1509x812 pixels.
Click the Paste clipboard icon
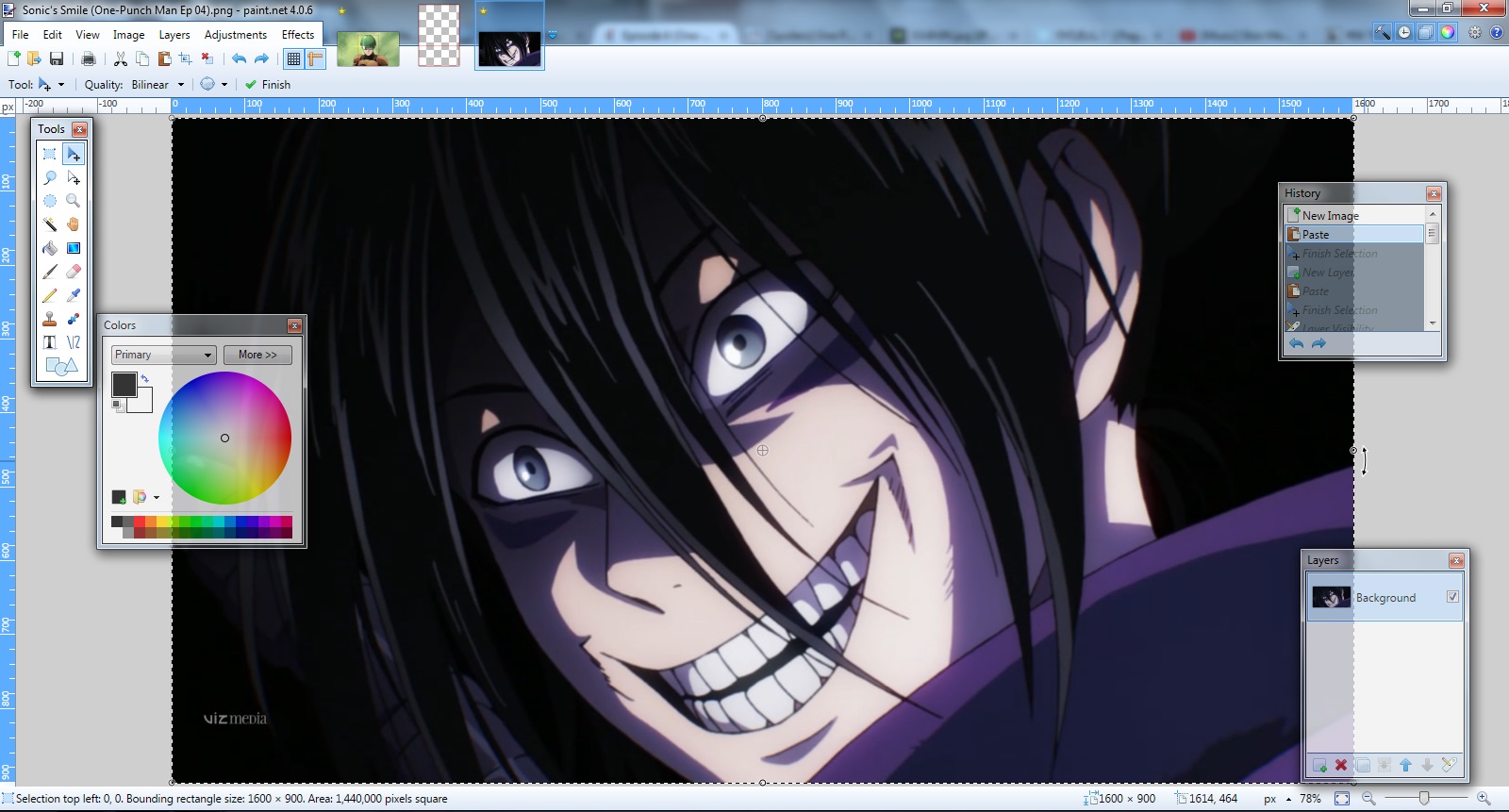point(164,58)
